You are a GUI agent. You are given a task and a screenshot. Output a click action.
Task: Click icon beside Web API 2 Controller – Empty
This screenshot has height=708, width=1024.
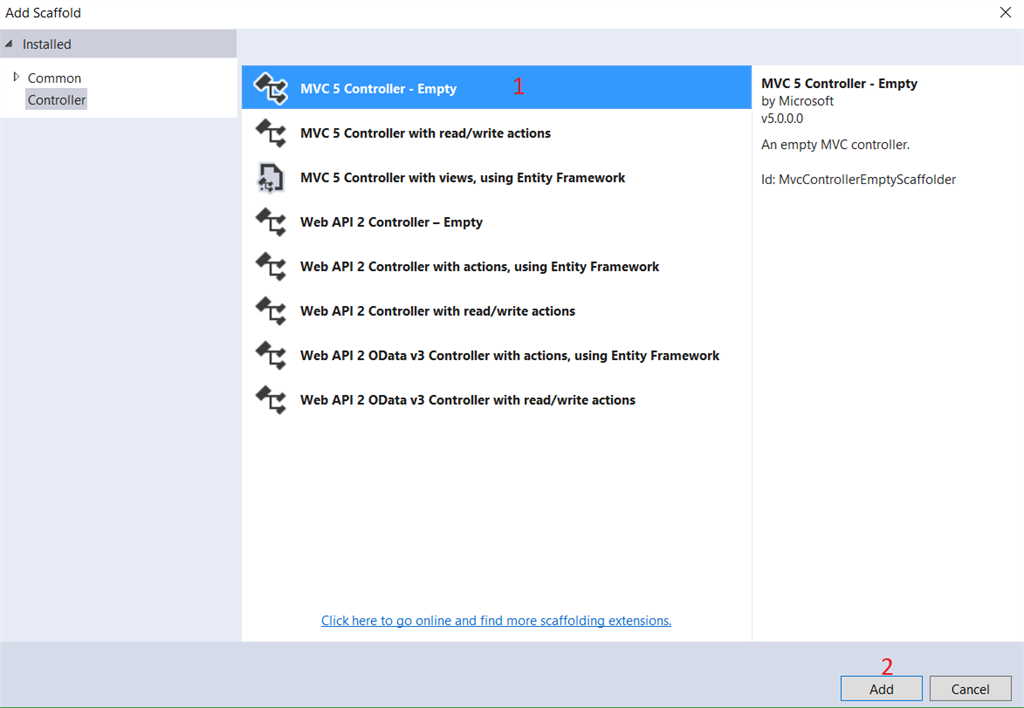(x=270, y=222)
